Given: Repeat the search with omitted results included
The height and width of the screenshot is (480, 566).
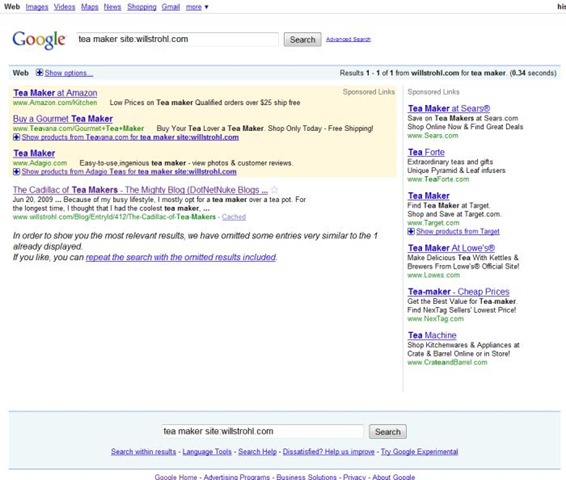Looking at the screenshot, I should pyautogui.click(x=181, y=257).
